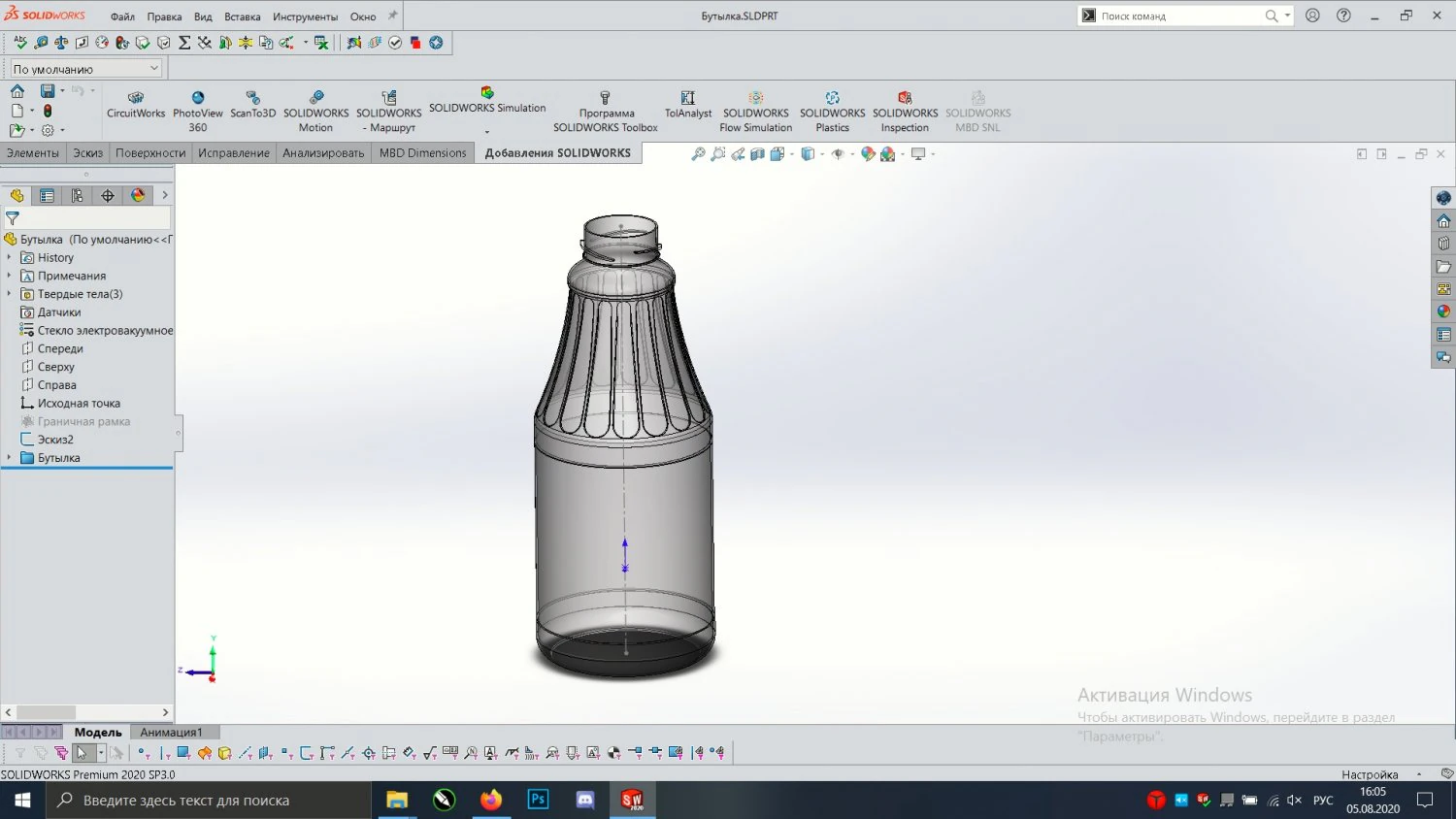Enable the SOLIDWORKS Flow Simulation add-in

tap(755, 112)
